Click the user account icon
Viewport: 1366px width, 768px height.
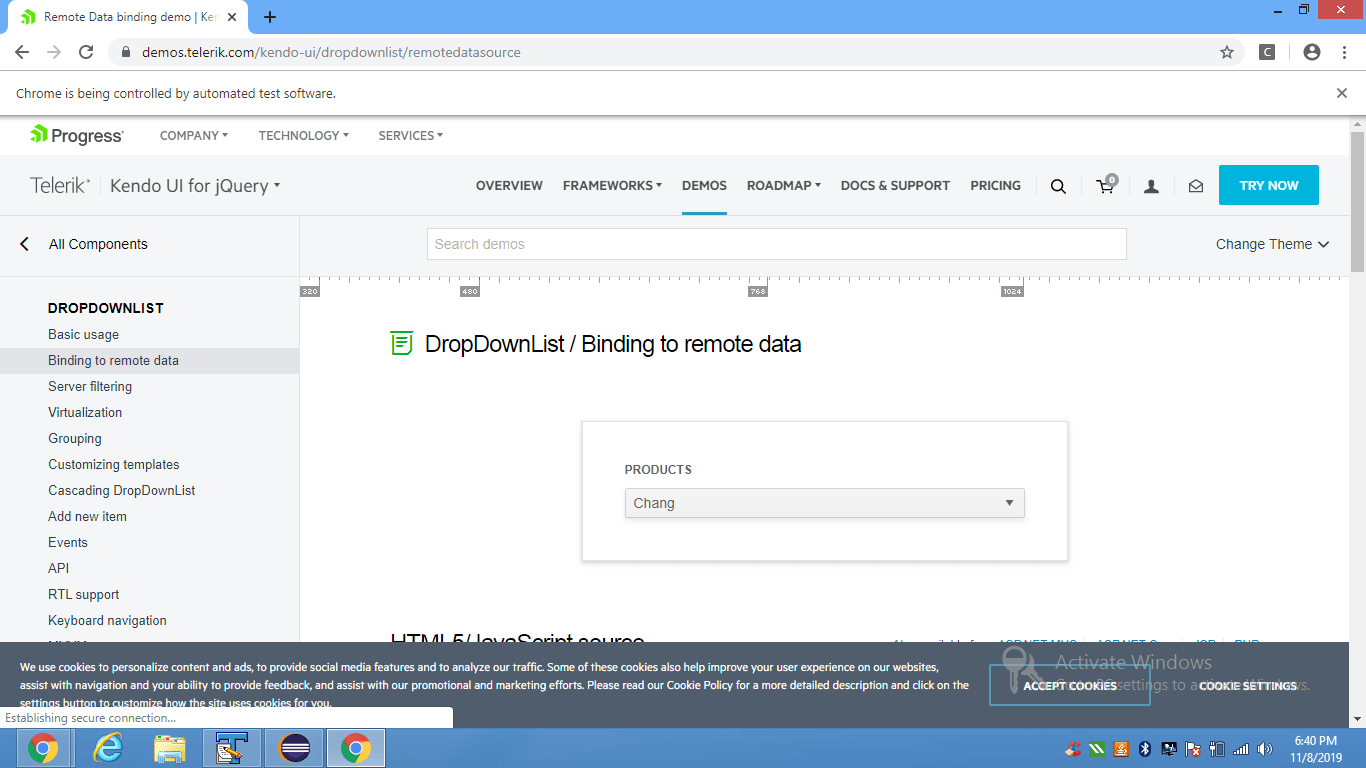(x=1151, y=186)
